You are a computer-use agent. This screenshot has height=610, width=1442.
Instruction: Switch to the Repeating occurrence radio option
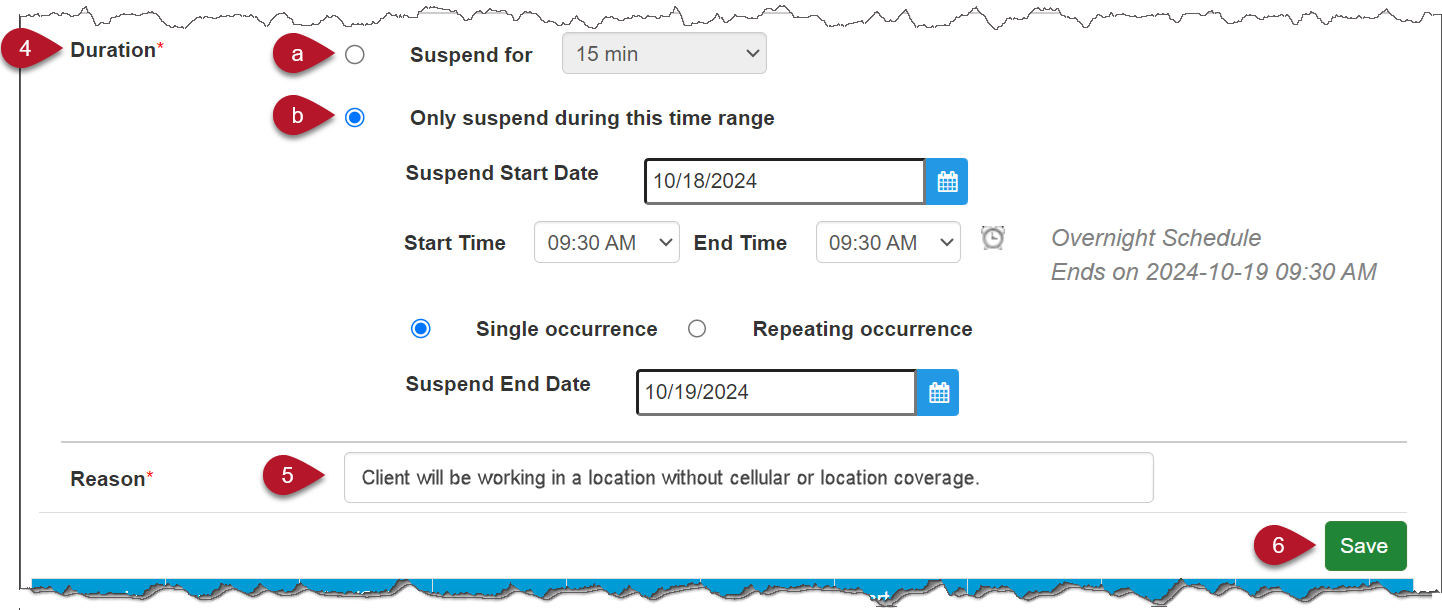(x=697, y=329)
